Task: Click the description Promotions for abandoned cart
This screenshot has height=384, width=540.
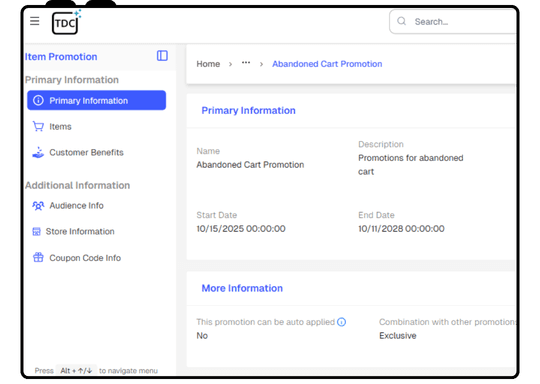Action: [411, 165]
